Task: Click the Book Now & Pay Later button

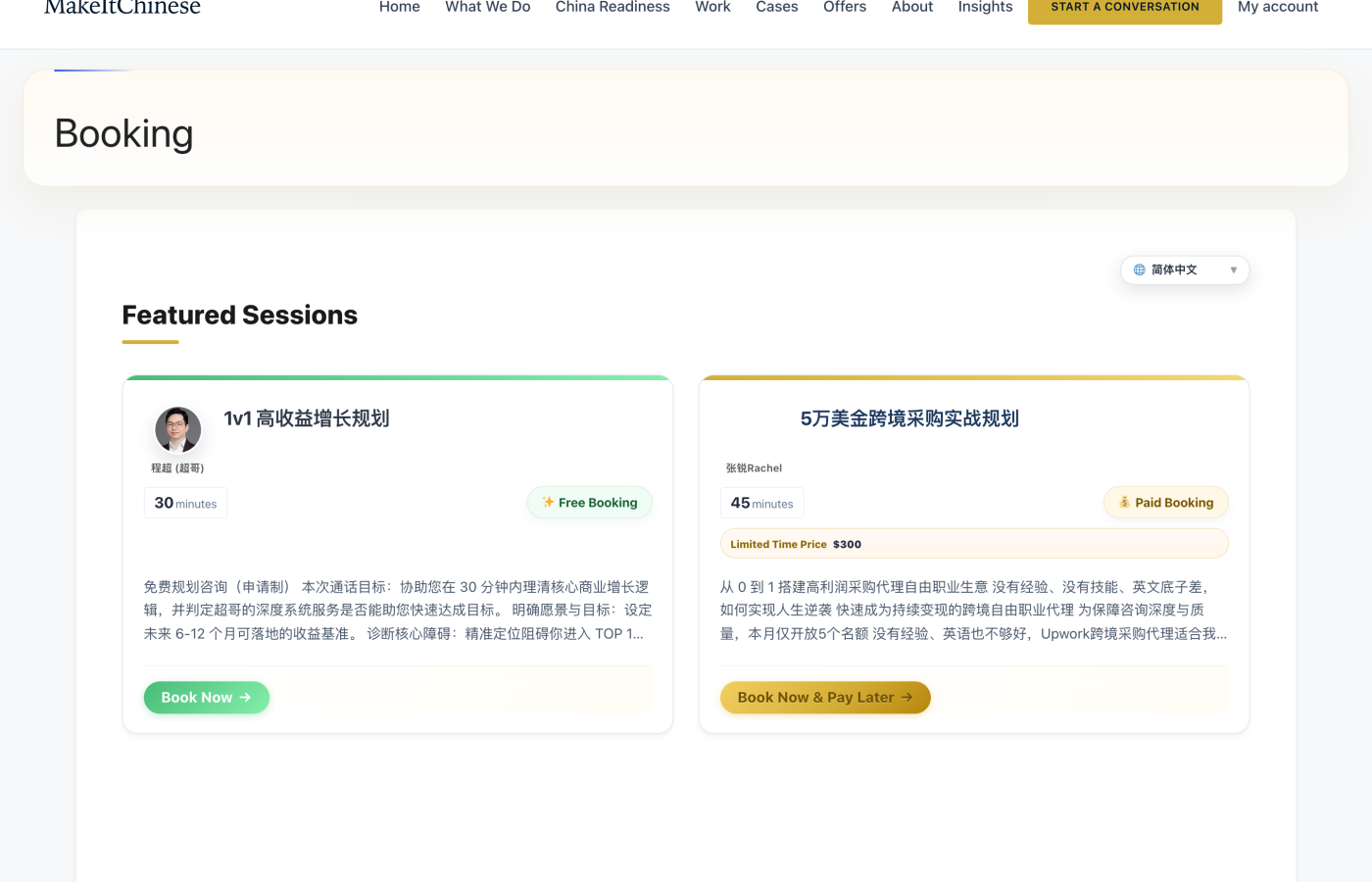Action: pos(825,697)
